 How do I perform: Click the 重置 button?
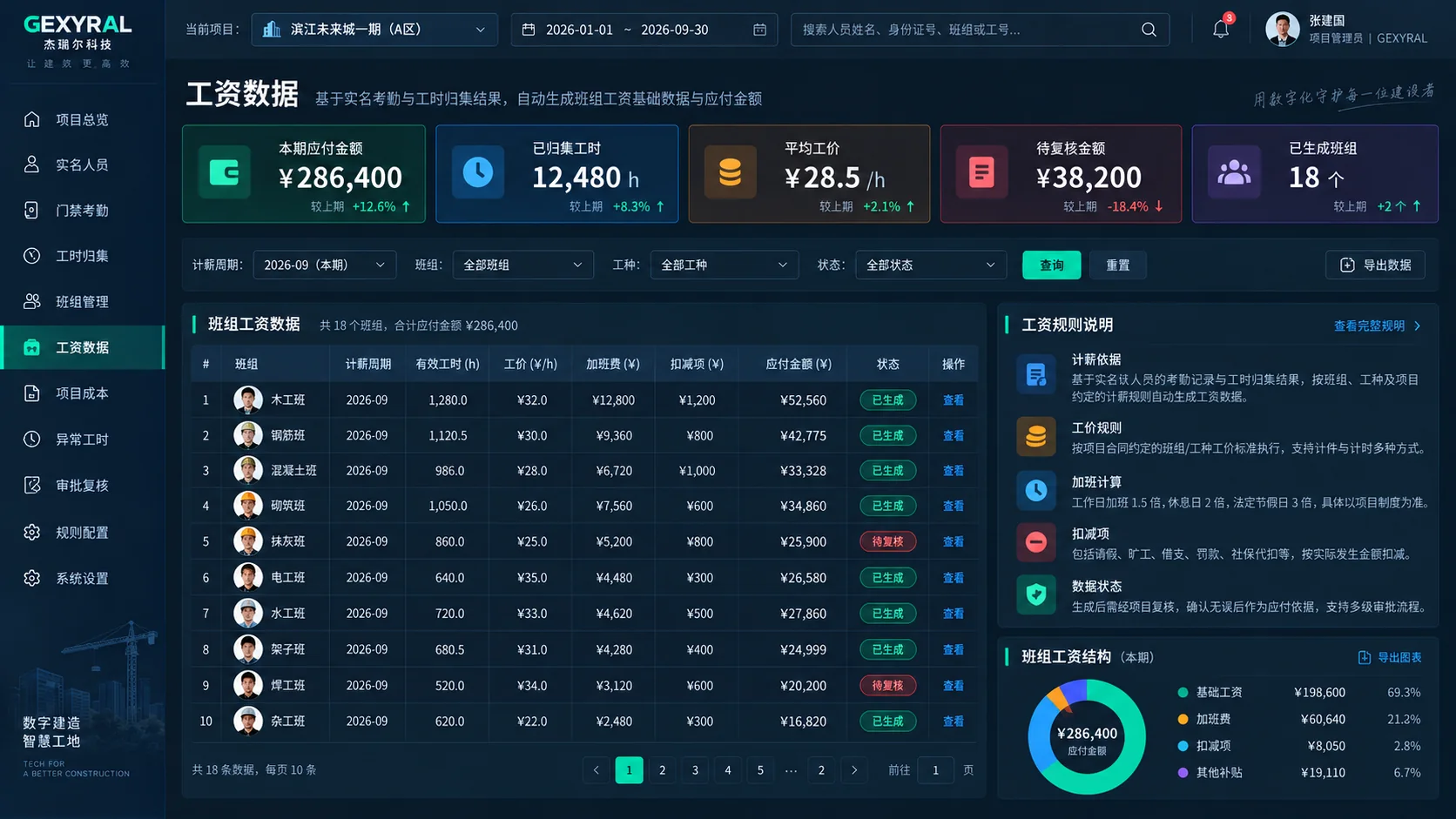pyautogui.click(x=1118, y=265)
